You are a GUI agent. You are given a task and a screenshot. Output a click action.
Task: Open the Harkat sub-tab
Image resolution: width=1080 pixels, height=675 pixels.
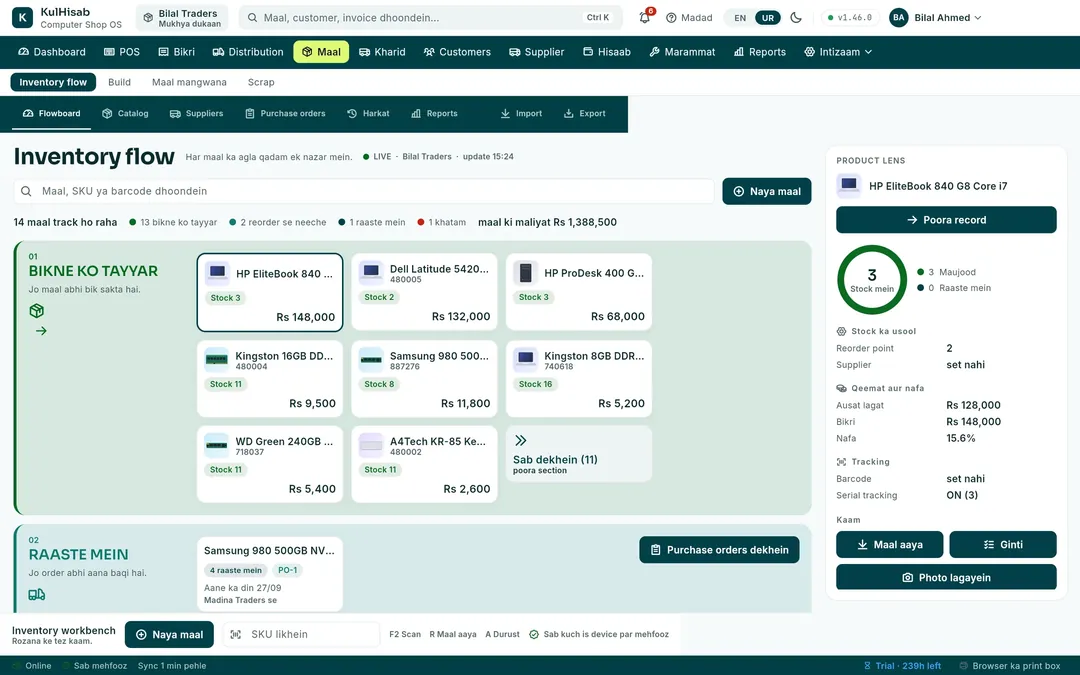[368, 114]
